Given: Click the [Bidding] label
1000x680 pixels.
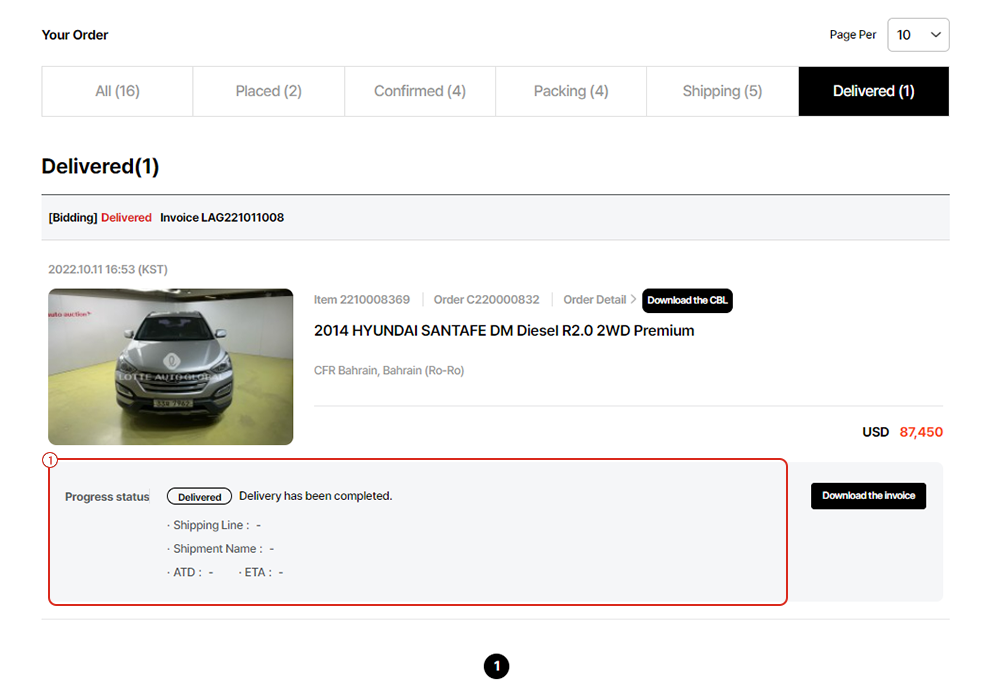Looking at the screenshot, I should pyautogui.click(x=73, y=218).
